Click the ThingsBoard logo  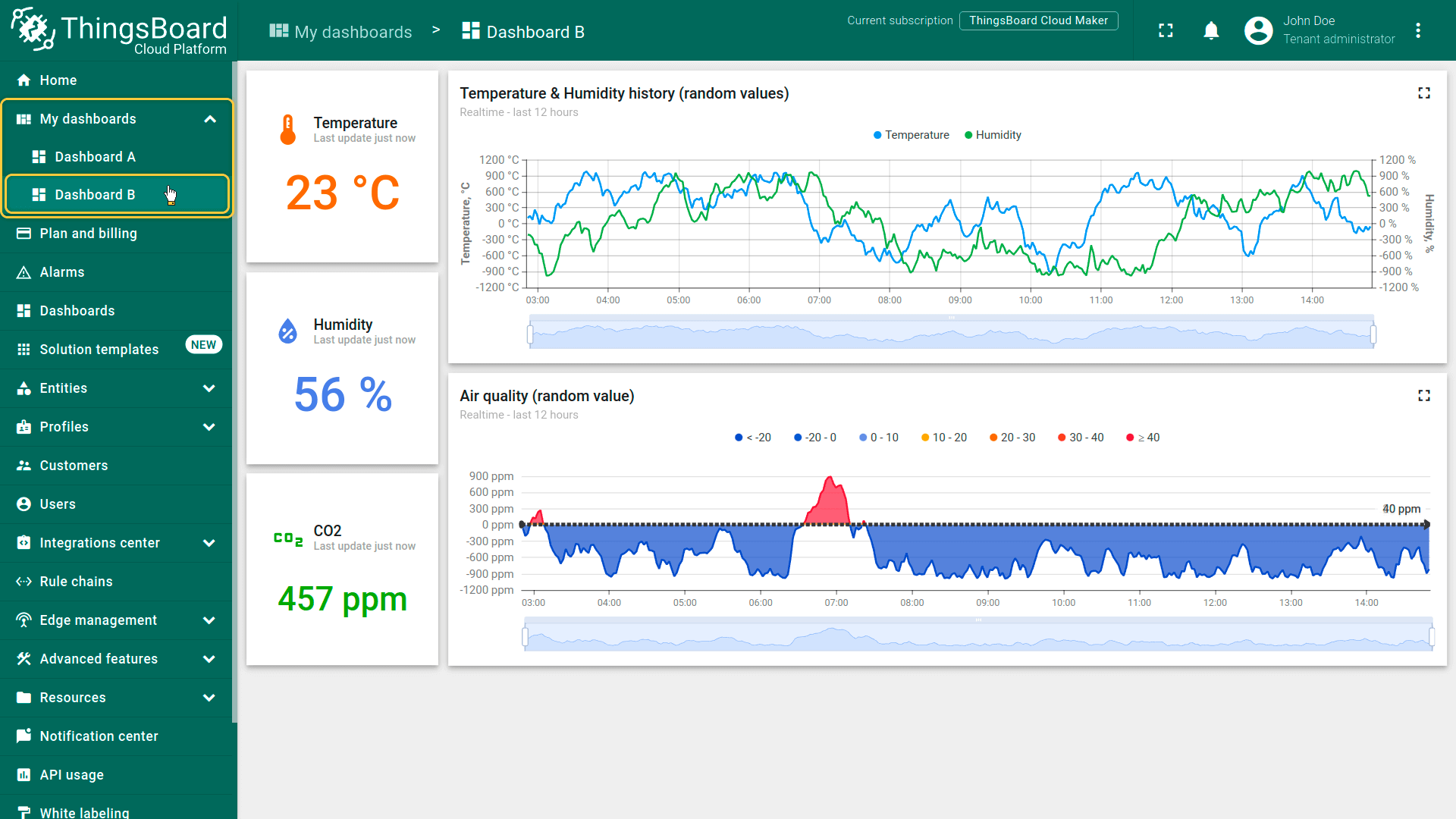[x=118, y=30]
